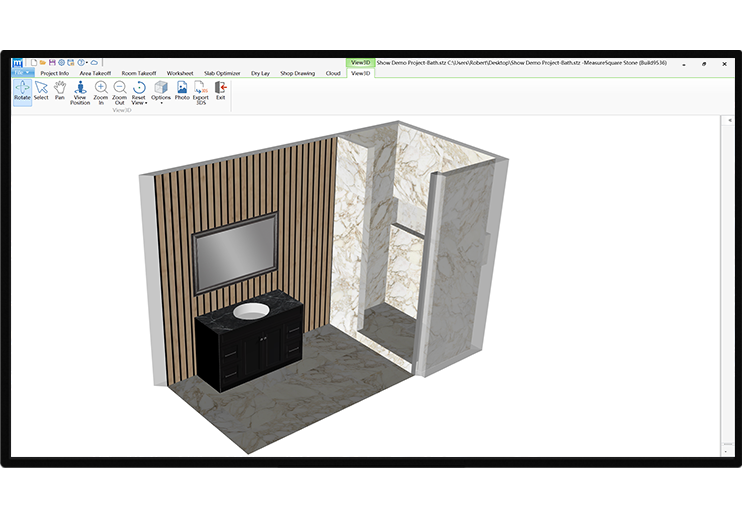Image resolution: width=742 pixels, height=516 pixels.
Task: Exit the 3D view
Action: point(220,91)
